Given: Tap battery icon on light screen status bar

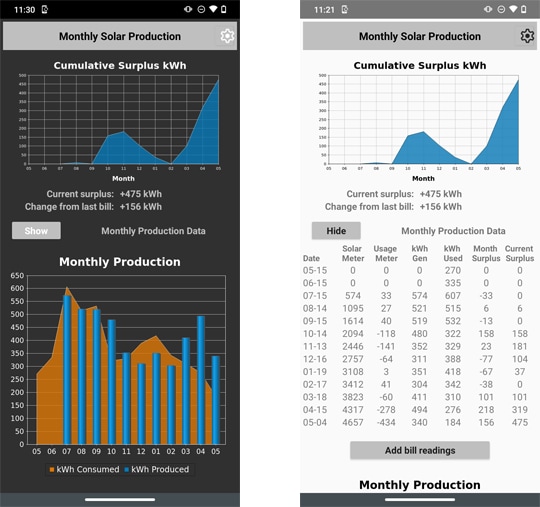Looking at the screenshot, I should tap(523, 9).
